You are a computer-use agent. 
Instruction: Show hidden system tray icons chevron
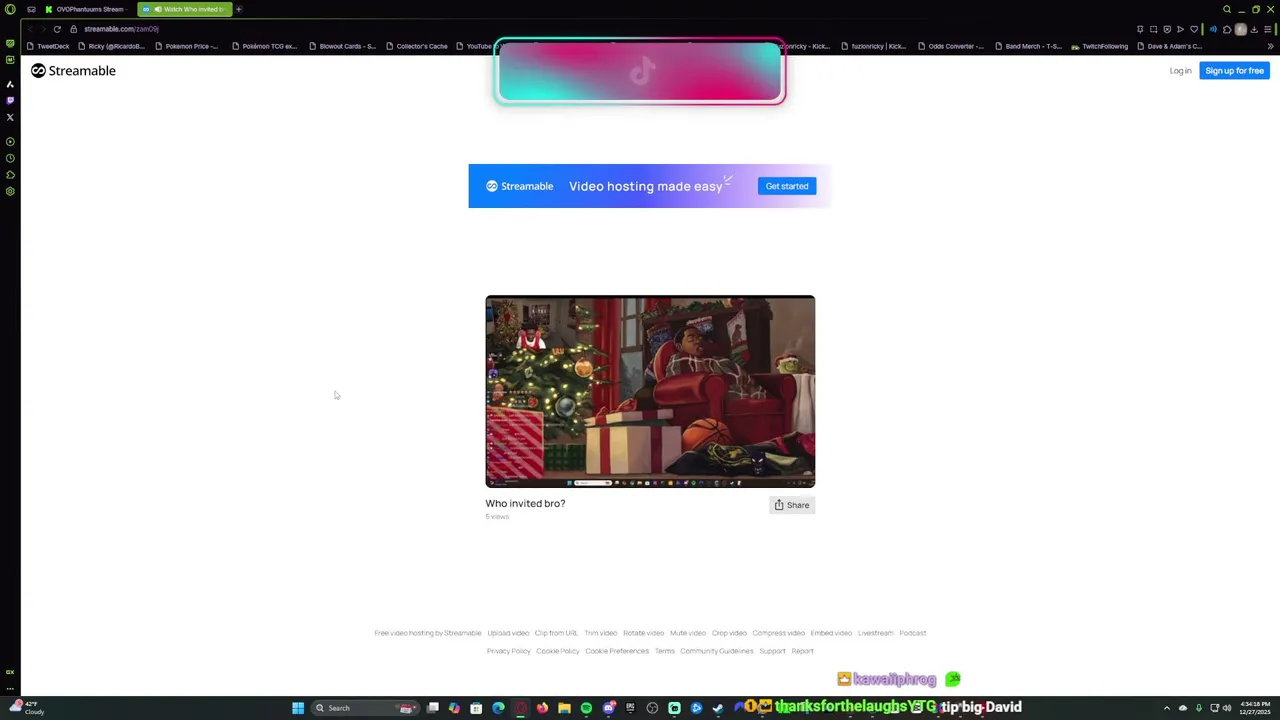[x=1166, y=708]
